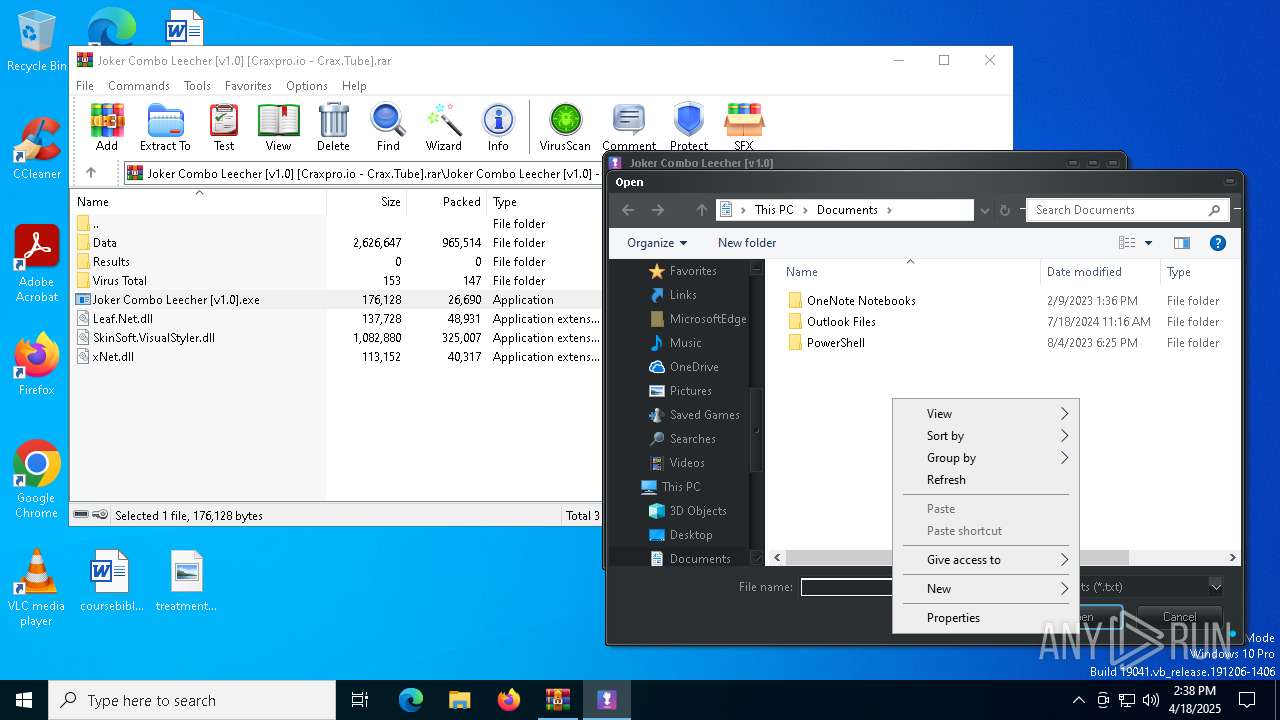Open Firefox desktop shortcut

tap(36, 364)
